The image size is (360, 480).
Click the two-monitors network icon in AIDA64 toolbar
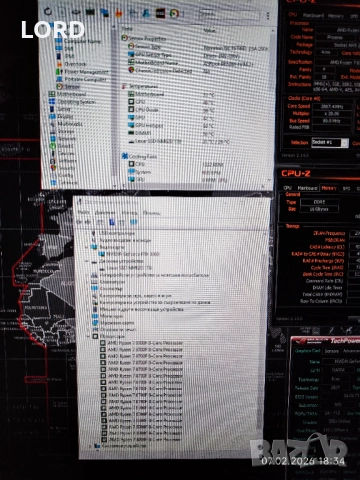point(105,13)
